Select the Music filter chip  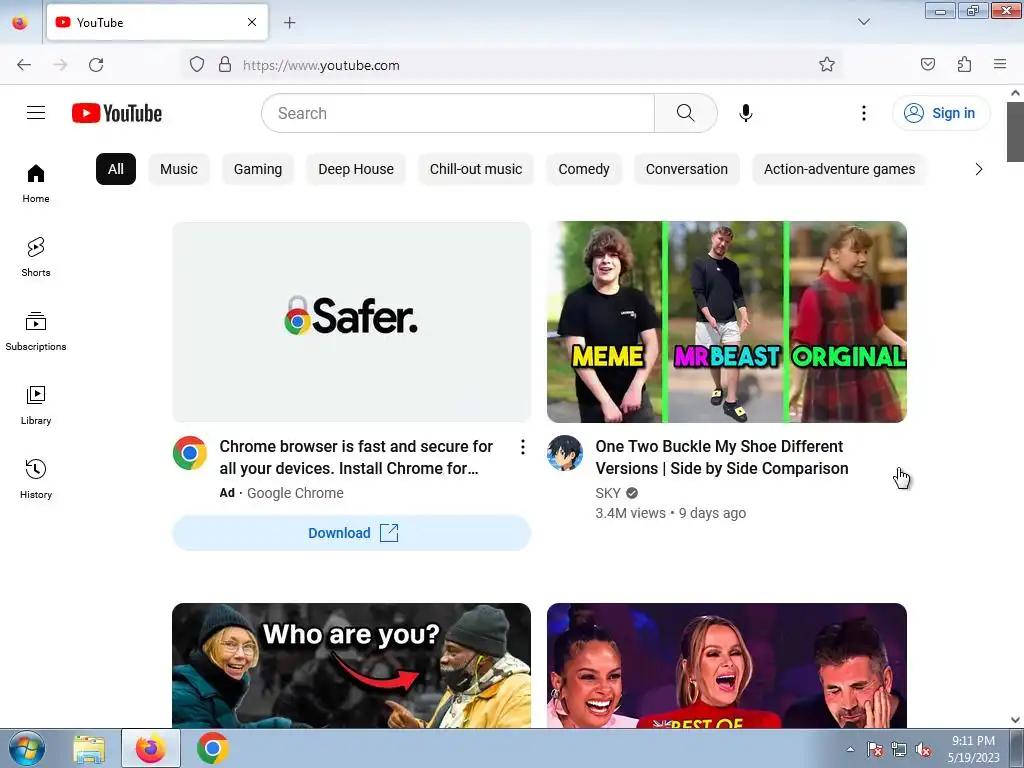coord(179,169)
